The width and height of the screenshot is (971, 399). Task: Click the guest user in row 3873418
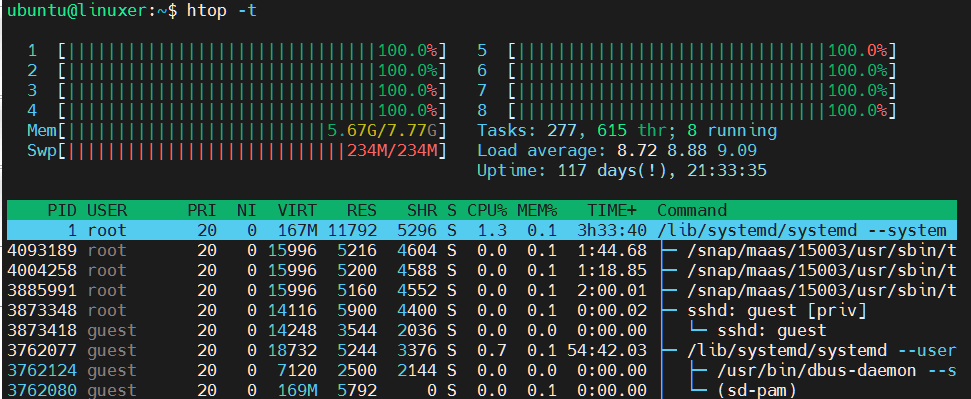[112, 330]
